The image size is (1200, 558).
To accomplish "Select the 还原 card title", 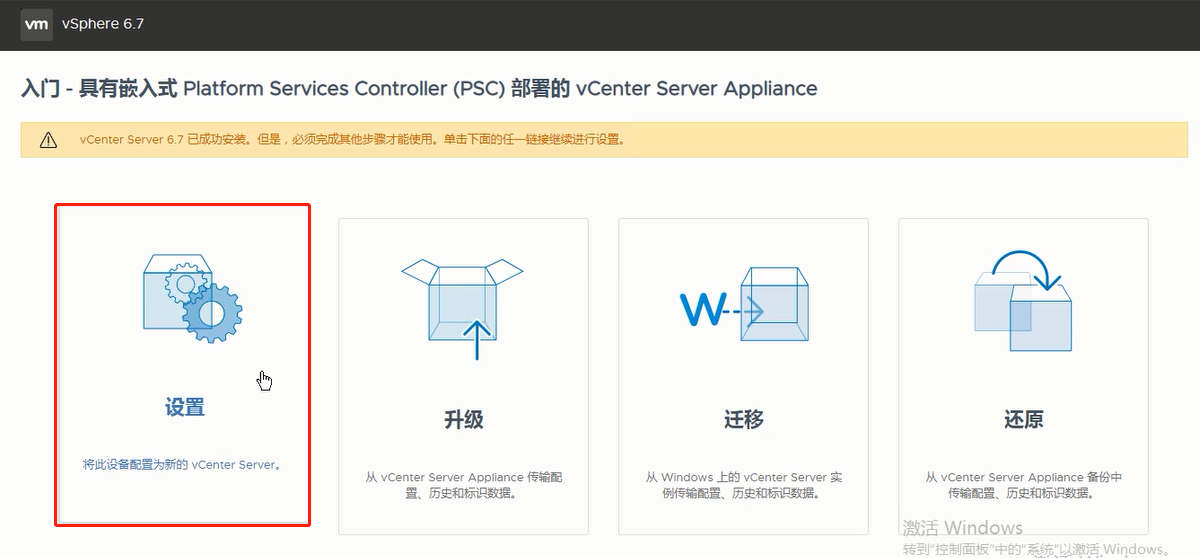I will [1023, 419].
